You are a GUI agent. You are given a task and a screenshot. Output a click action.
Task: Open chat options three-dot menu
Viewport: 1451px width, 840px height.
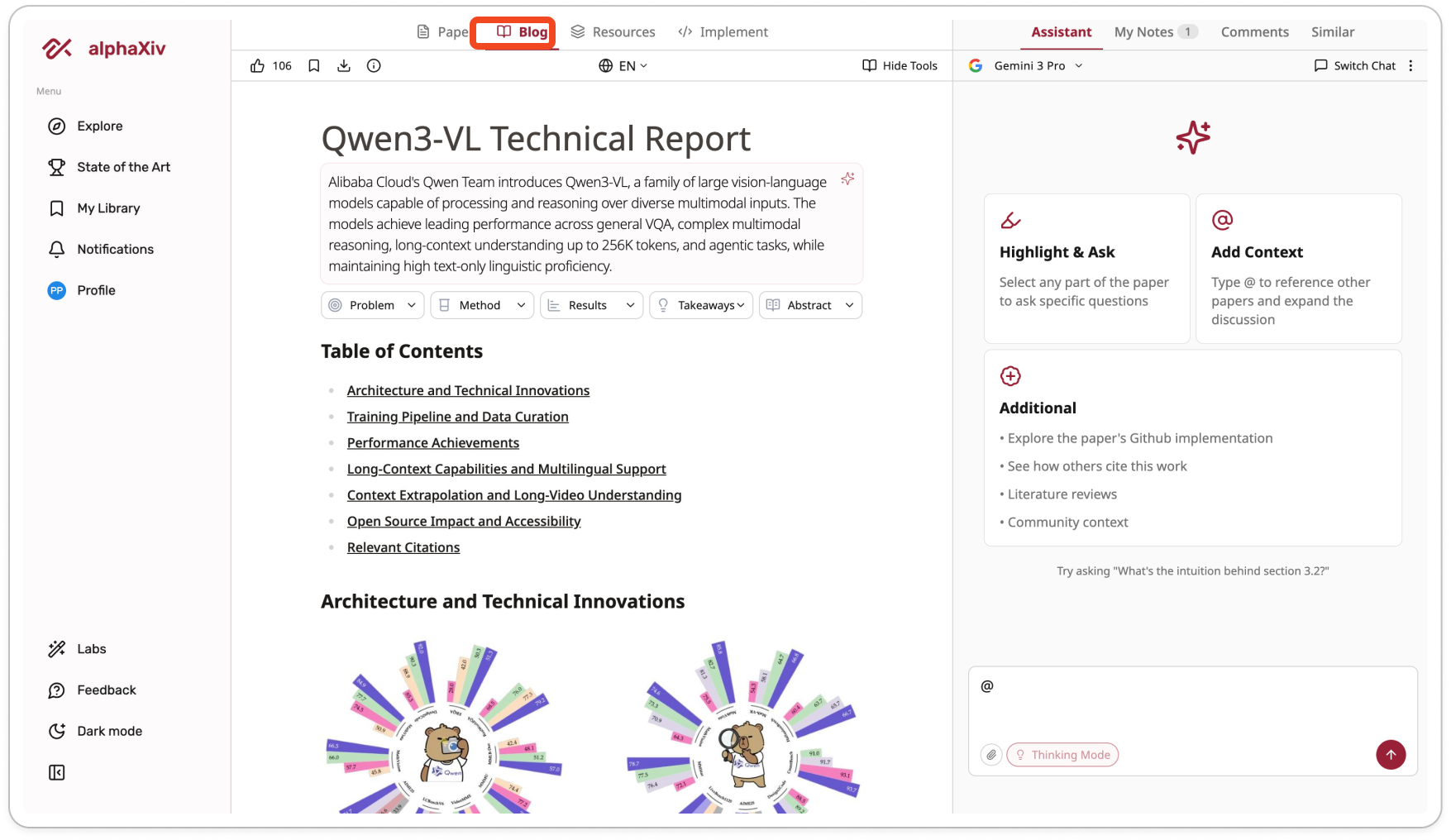pos(1410,66)
